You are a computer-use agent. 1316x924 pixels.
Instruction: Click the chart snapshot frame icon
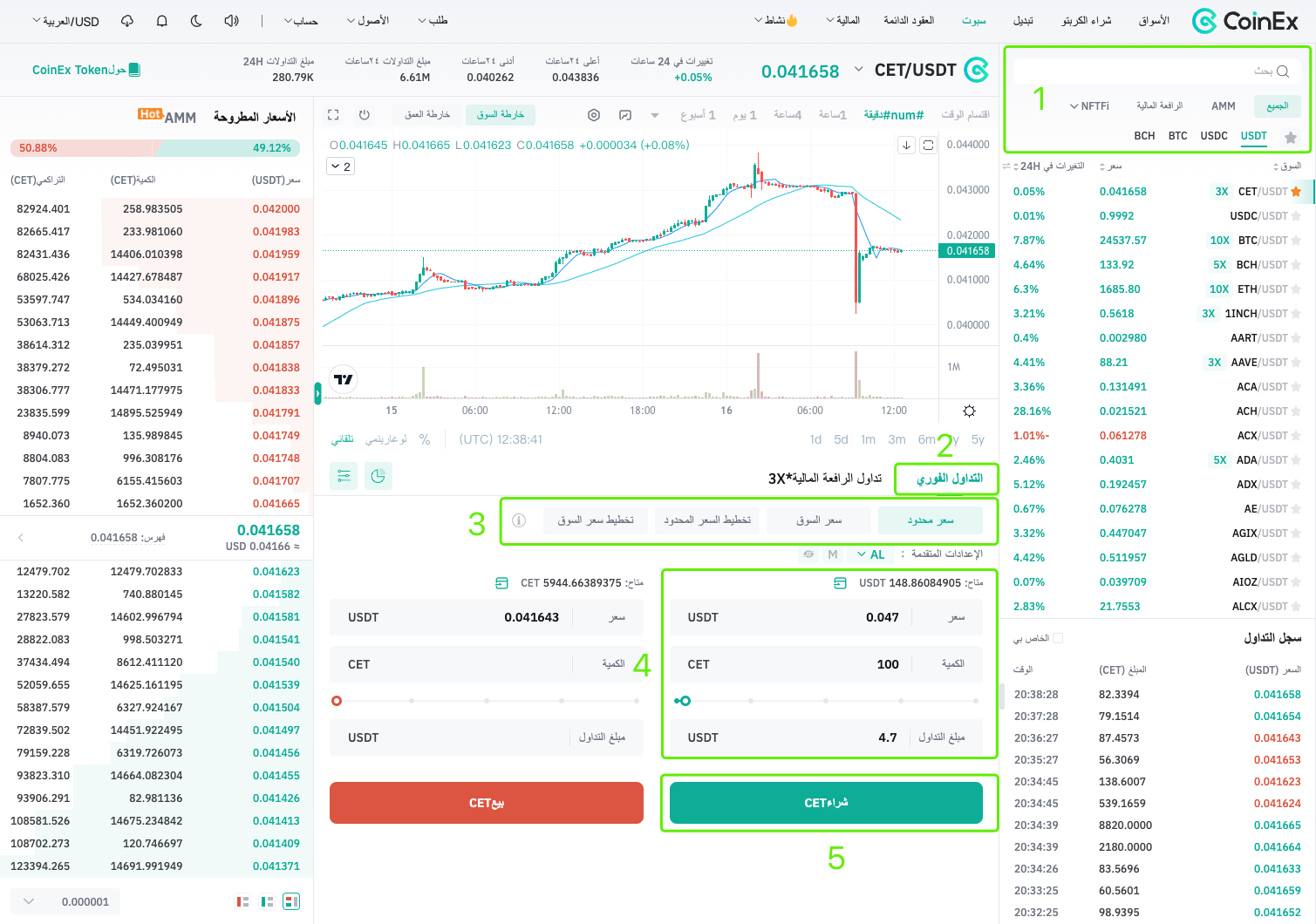928,145
